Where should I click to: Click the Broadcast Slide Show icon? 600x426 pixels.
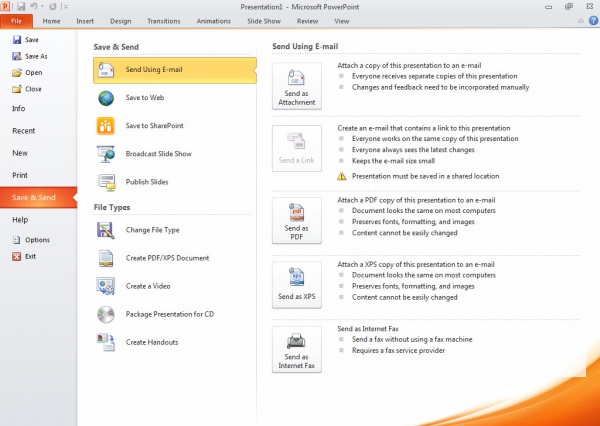[106, 154]
